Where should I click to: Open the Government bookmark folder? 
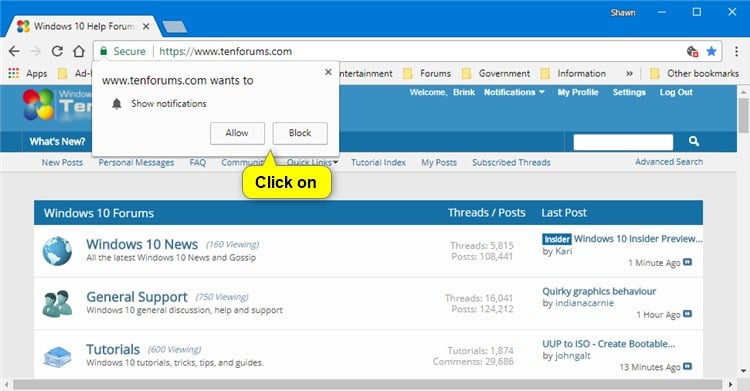(x=496, y=73)
